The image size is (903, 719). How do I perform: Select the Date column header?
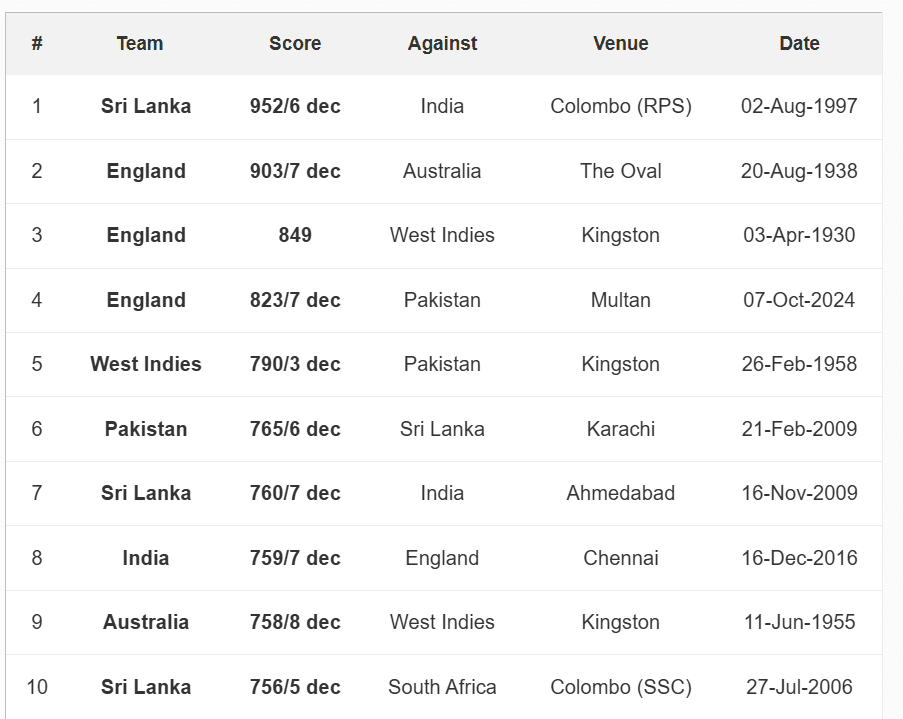[x=799, y=43]
